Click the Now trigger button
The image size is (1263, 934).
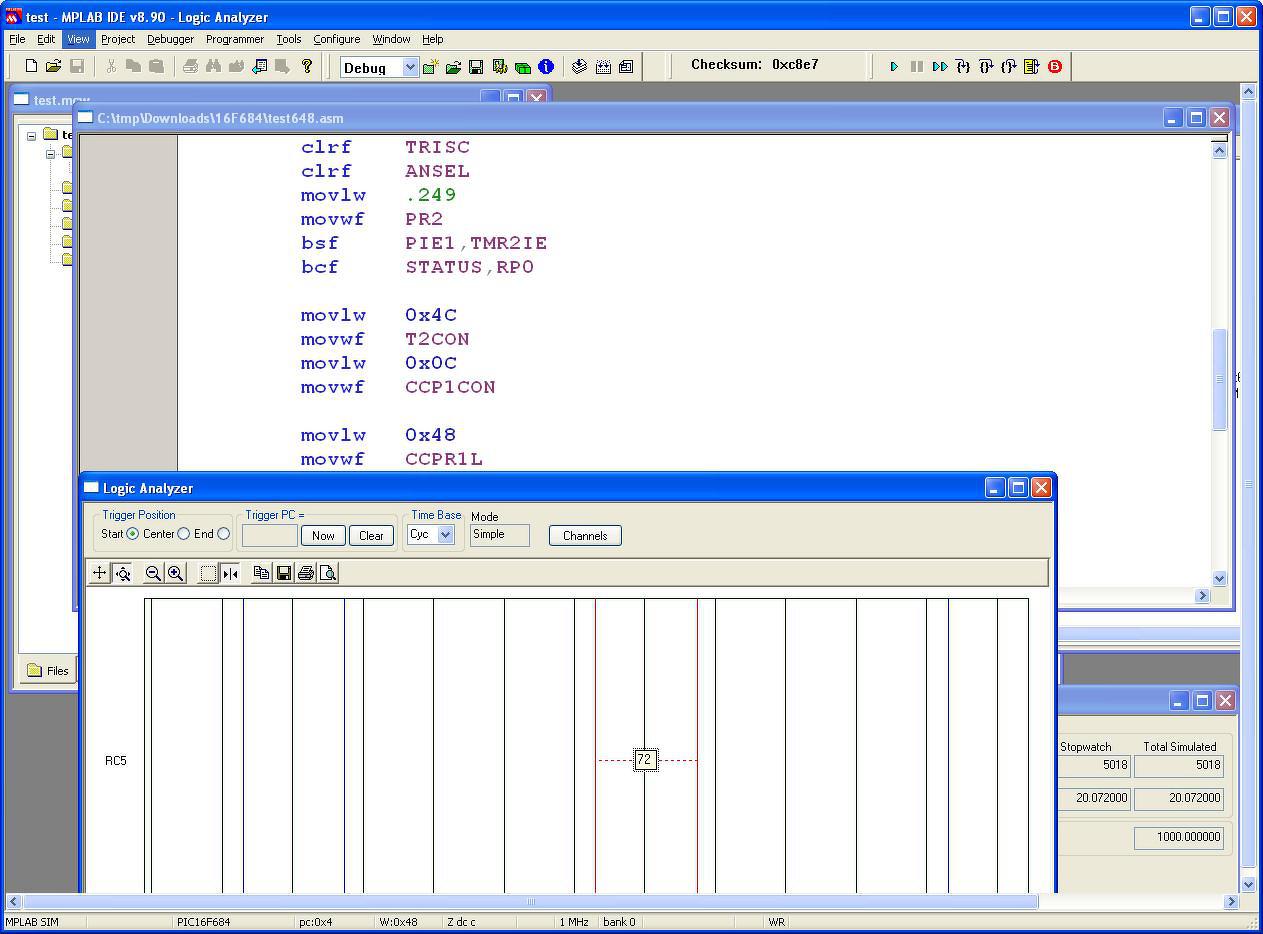tap(323, 536)
